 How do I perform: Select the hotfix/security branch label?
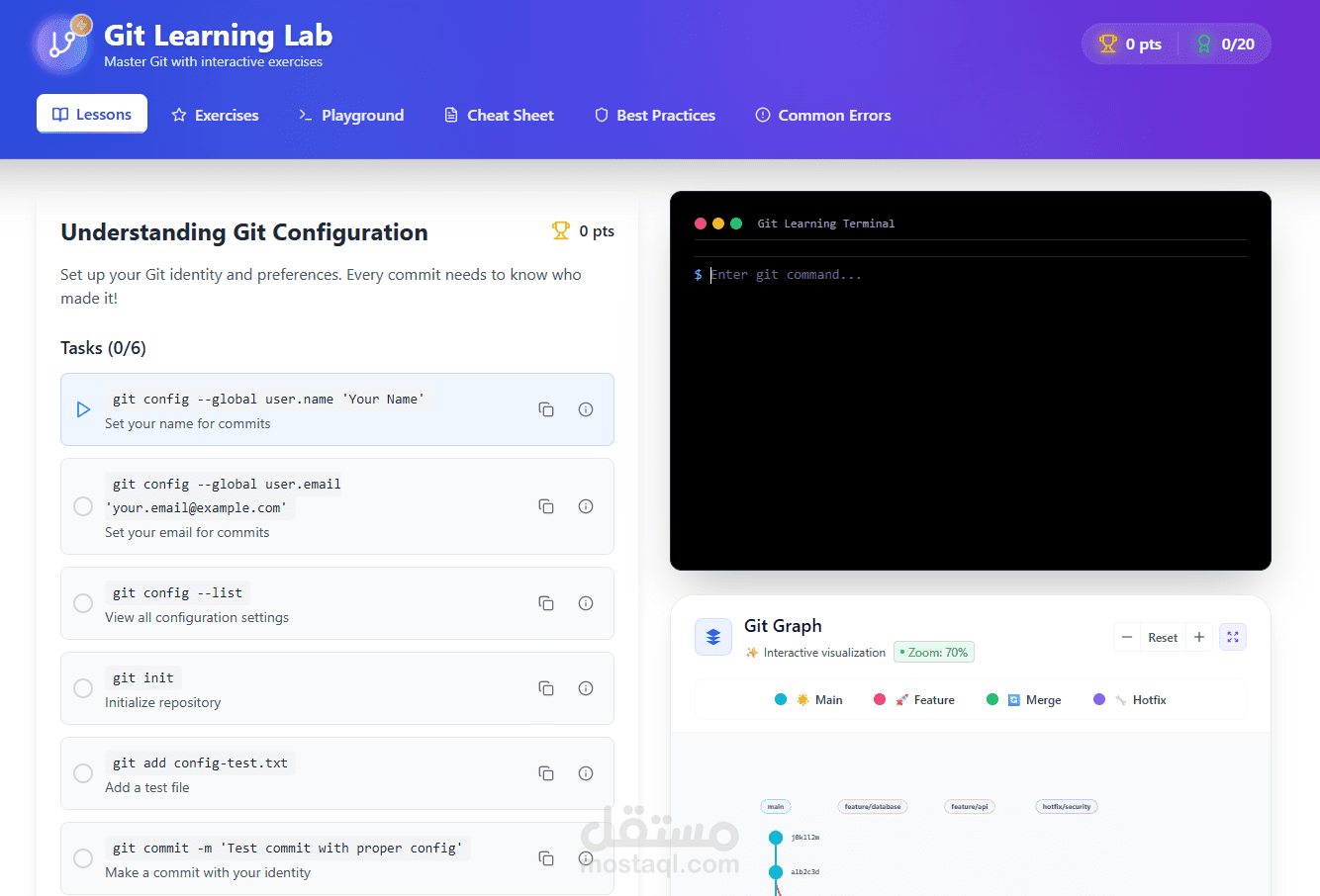click(x=1067, y=807)
